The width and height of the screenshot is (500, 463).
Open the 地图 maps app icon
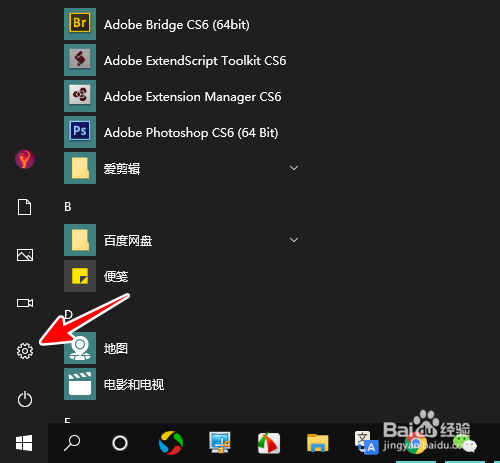coord(80,348)
